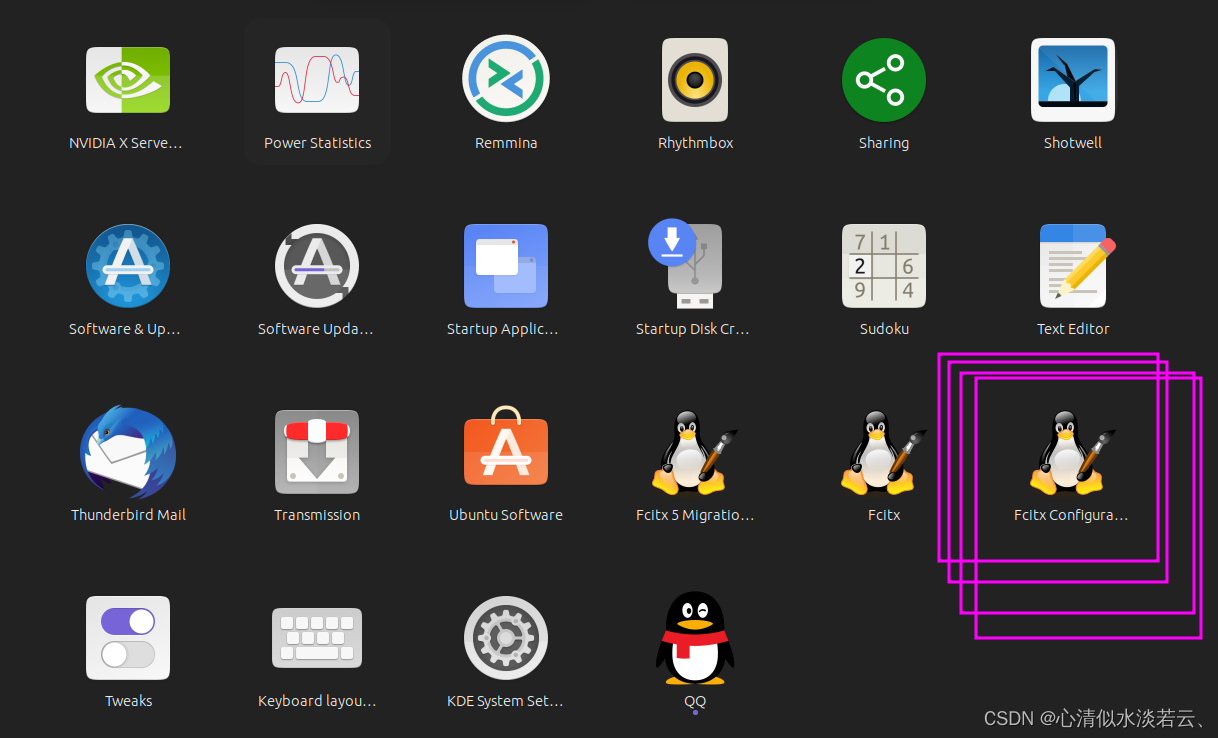Open NVIDIA X Server Settings app
The width and height of the screenshot is (1218, 738).
point(128,80)
